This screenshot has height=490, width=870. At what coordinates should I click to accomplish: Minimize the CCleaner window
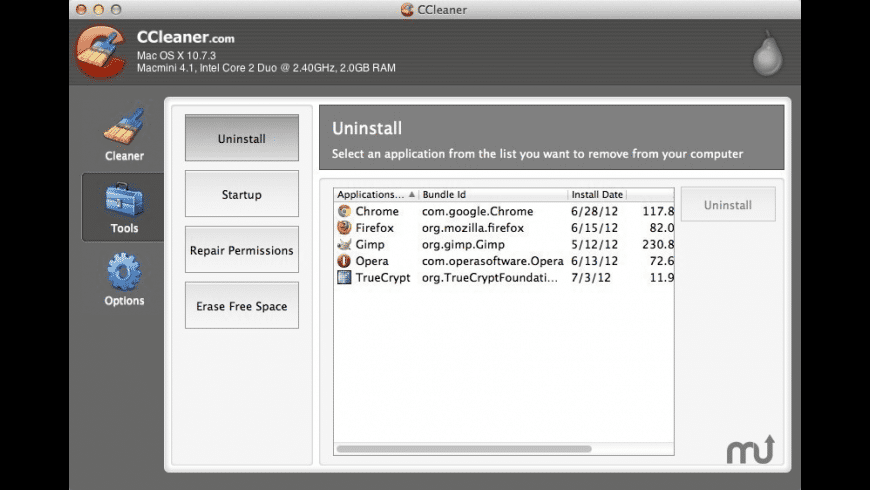(98, 9)
